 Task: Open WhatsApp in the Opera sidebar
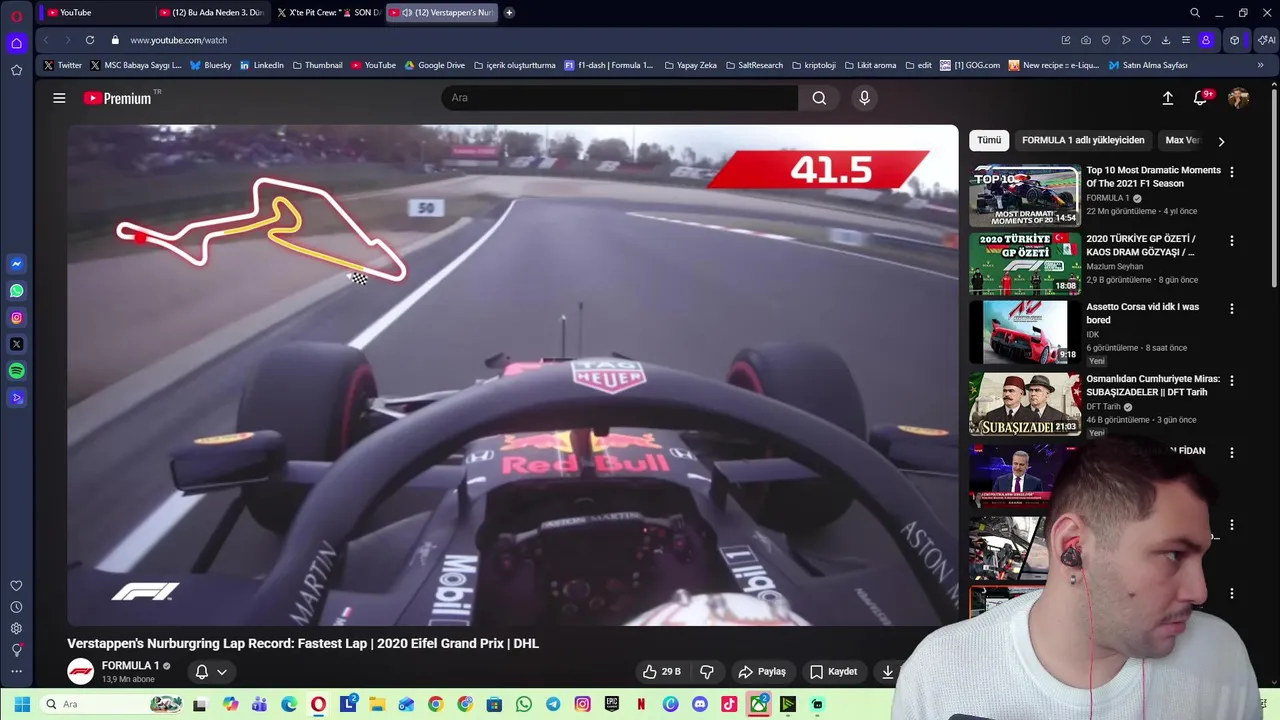click(16, 291)
